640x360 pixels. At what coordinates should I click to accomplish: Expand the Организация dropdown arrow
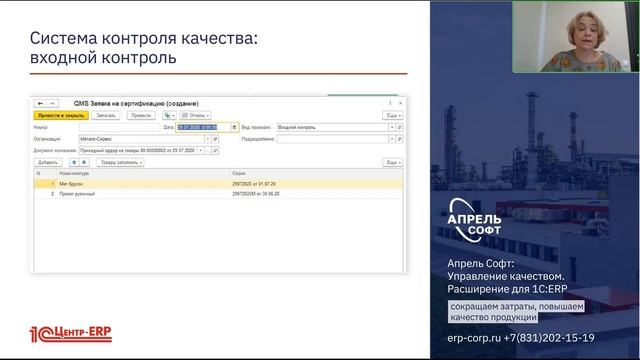207,139
